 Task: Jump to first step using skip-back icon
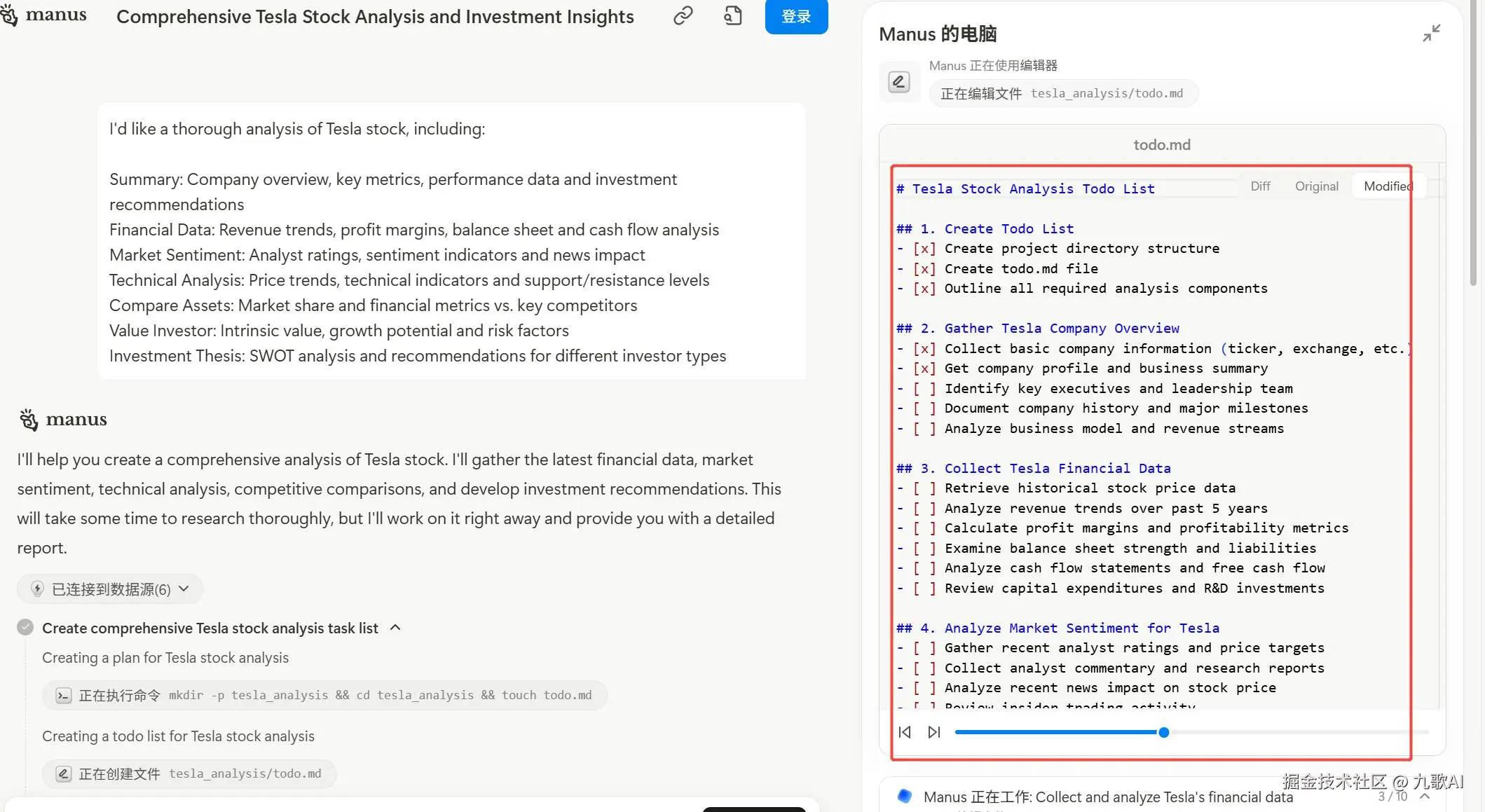click(905, 732)
